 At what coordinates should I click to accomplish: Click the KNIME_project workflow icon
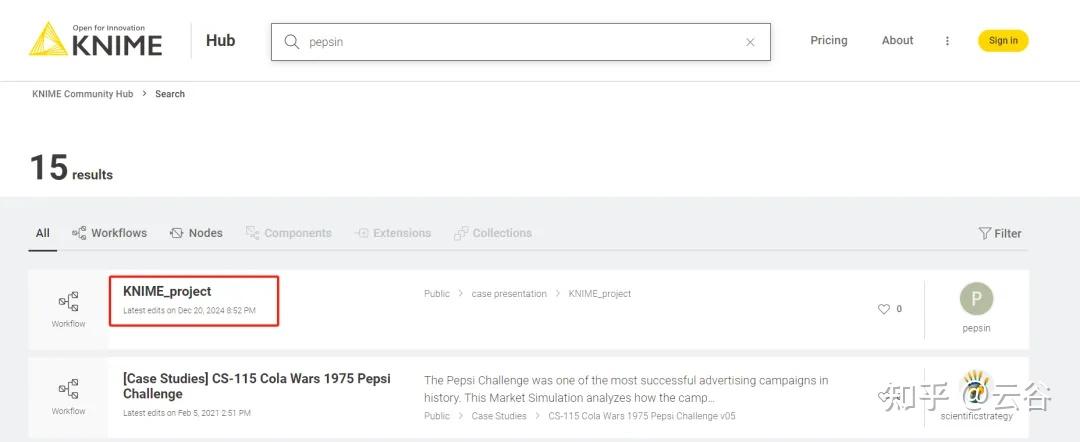(68, 302)
